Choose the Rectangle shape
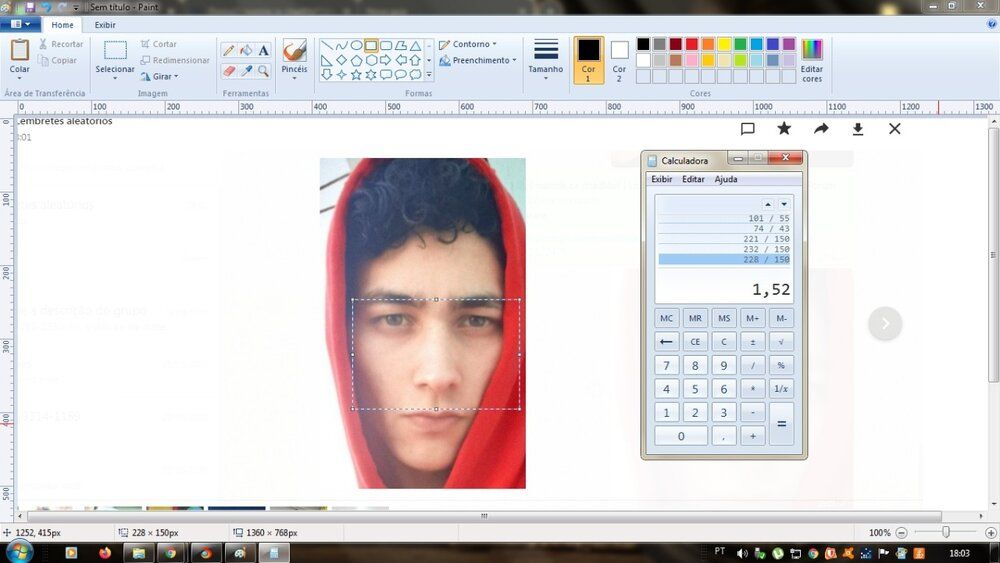This screenshot has width=1000, height=563. click(371, 46)
